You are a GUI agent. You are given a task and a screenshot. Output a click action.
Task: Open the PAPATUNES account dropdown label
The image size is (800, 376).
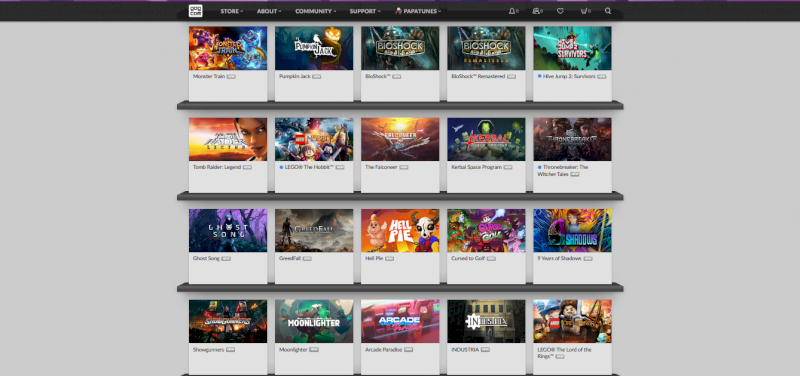click(x=422, y=11)
